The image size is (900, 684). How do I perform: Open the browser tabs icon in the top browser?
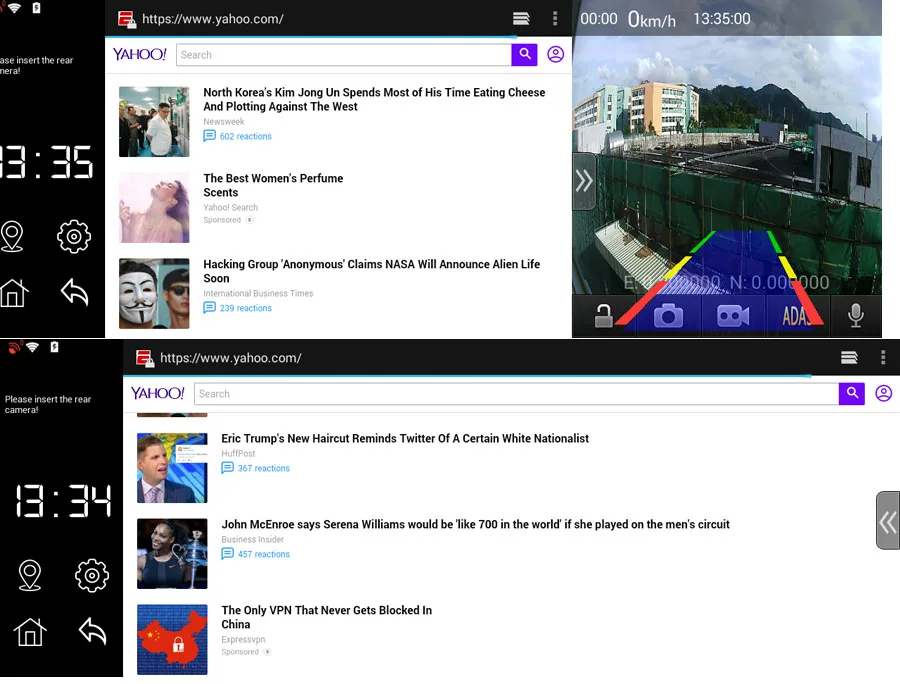coord(521,19)
